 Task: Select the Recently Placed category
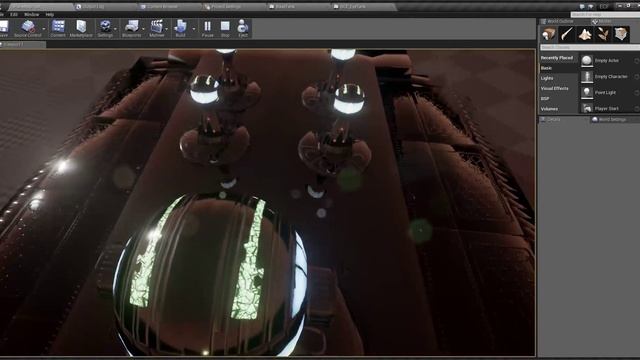[558, 58]
